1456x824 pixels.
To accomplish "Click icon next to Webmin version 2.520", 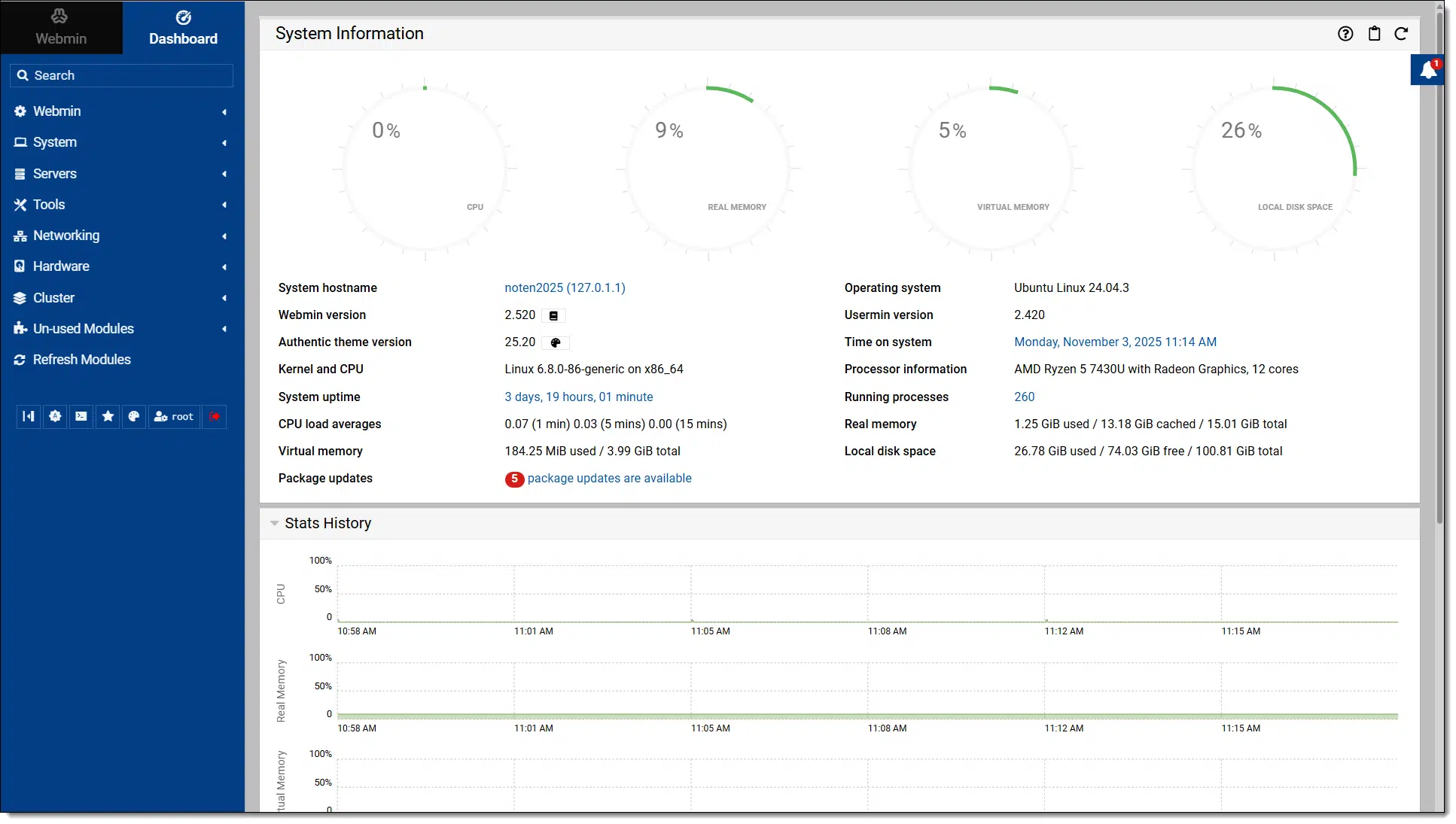I will point(553,316).
